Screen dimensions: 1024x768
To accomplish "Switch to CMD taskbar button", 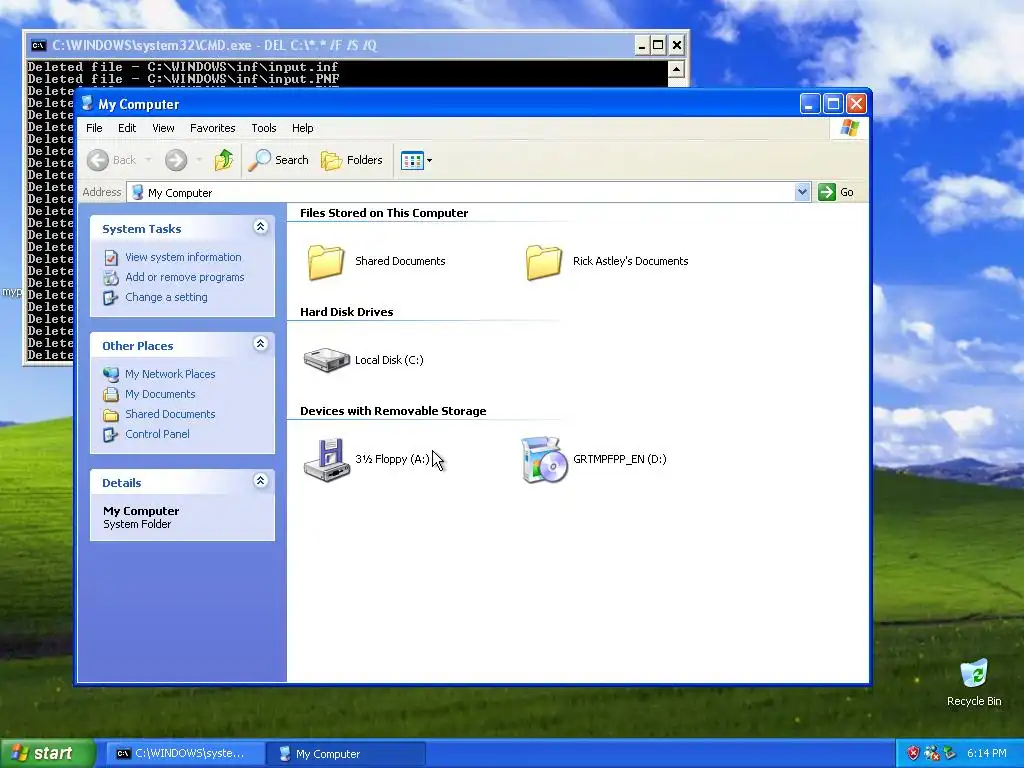I will 185,754.
